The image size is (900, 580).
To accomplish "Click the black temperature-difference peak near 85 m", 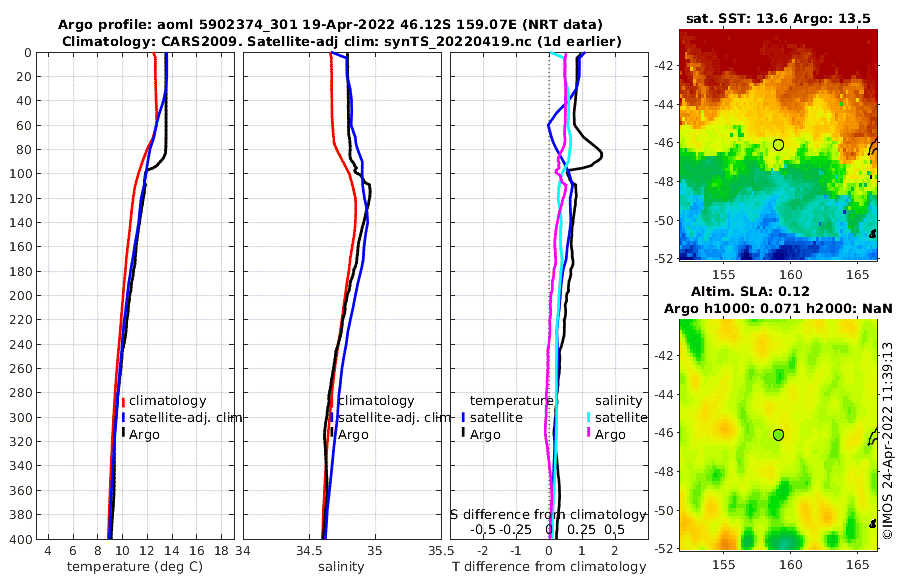I will 600,156.
